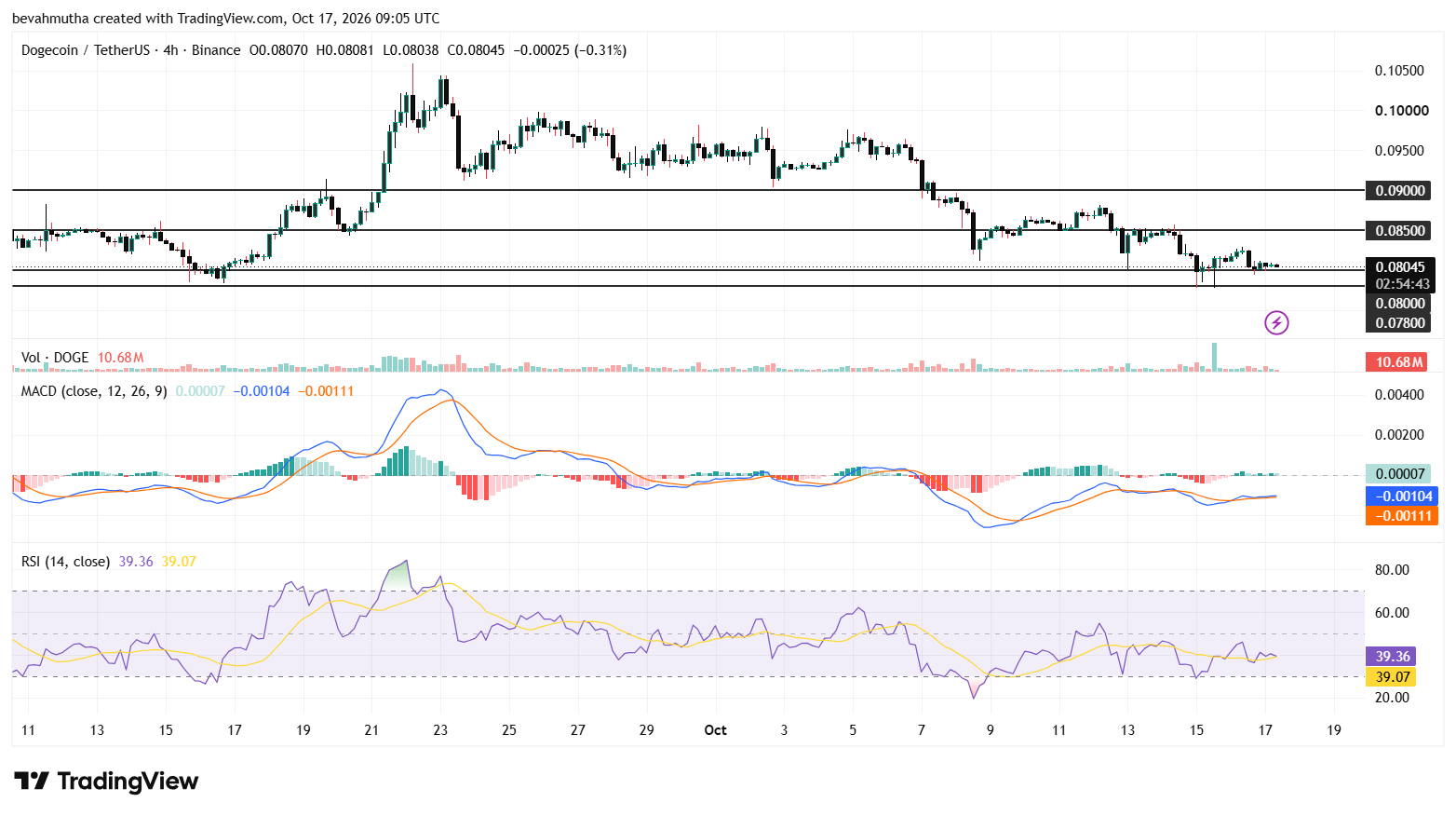
Task: Click the 0.09500 price axis label
Action: (1400, 151)
